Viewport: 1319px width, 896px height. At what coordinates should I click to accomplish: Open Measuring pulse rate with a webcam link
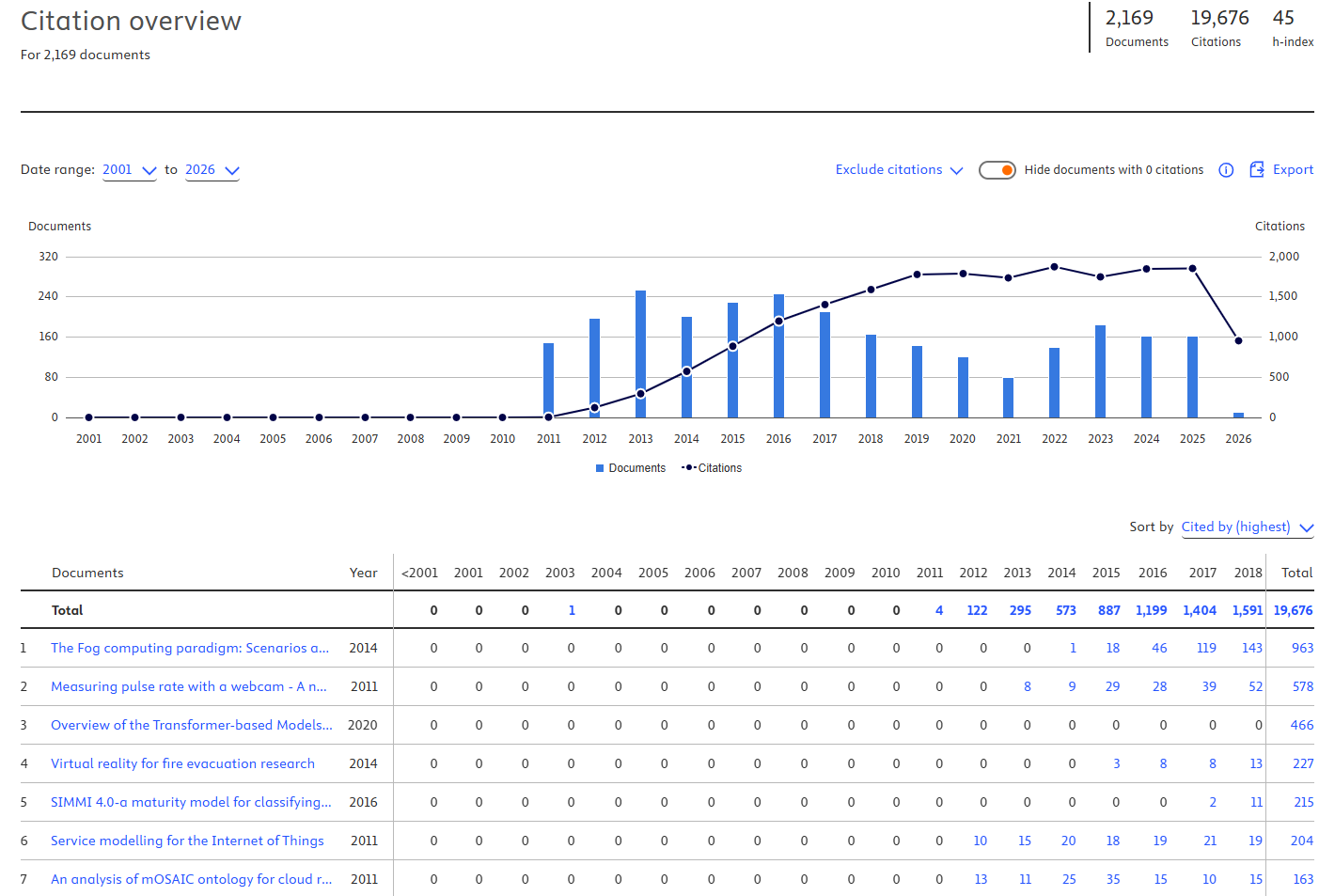point(189,686)
